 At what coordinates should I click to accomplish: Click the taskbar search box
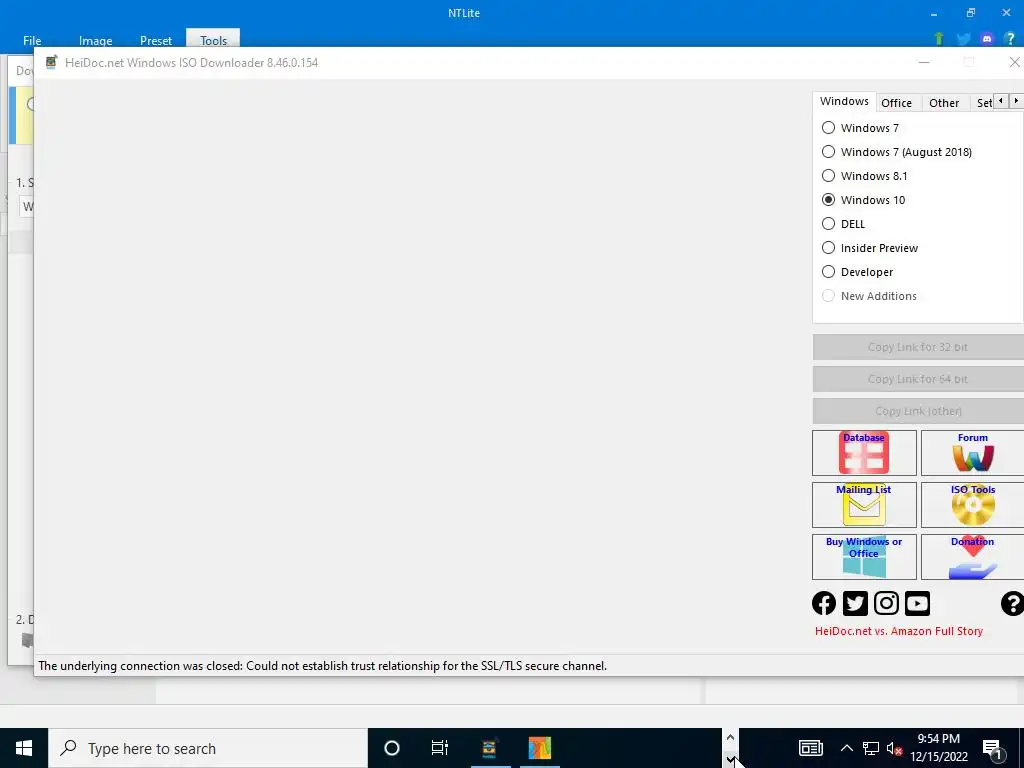tap(208, 748)
